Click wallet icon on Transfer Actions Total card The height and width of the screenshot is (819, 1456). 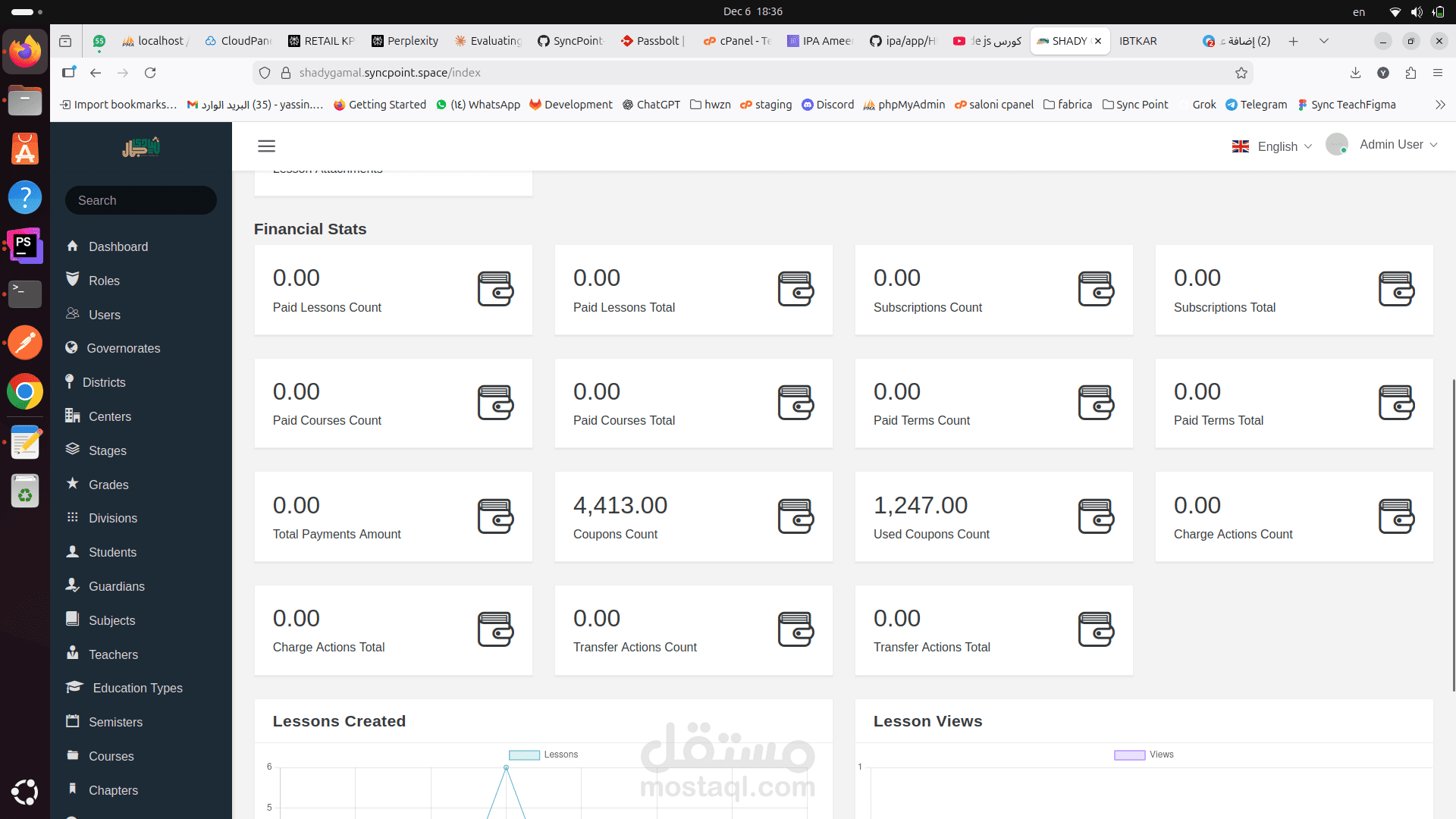(x=1096, y=629)
